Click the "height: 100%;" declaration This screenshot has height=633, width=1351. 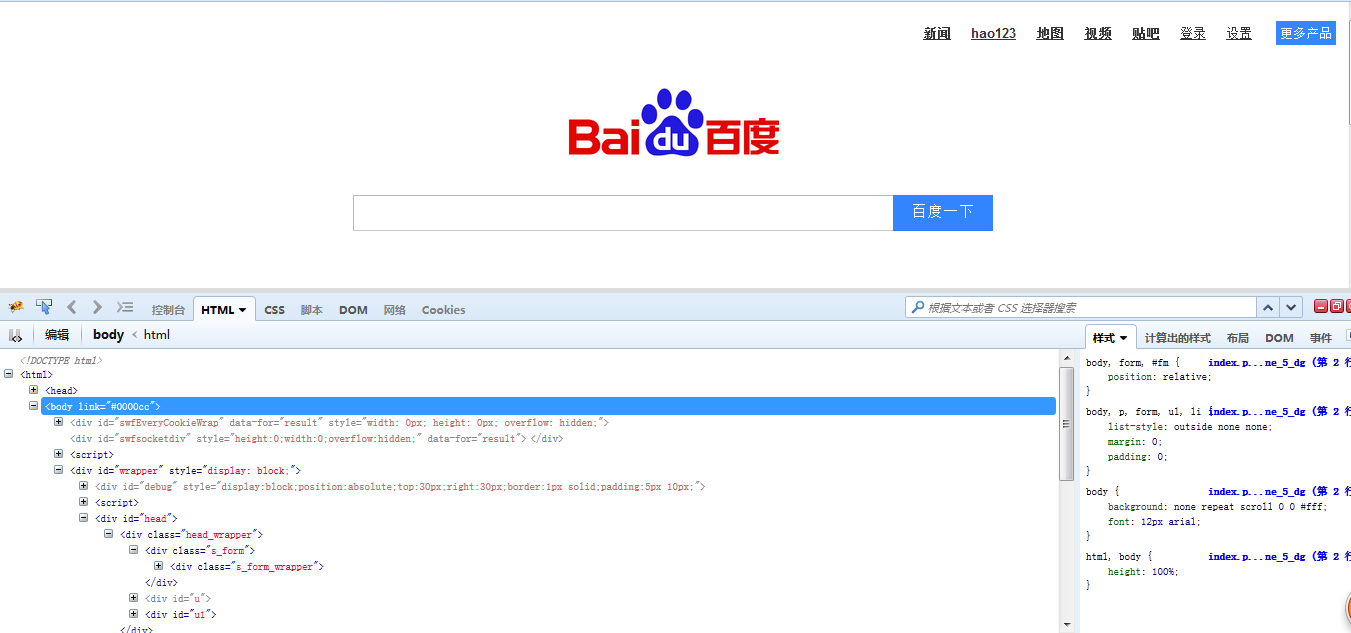coord(1143,572)
